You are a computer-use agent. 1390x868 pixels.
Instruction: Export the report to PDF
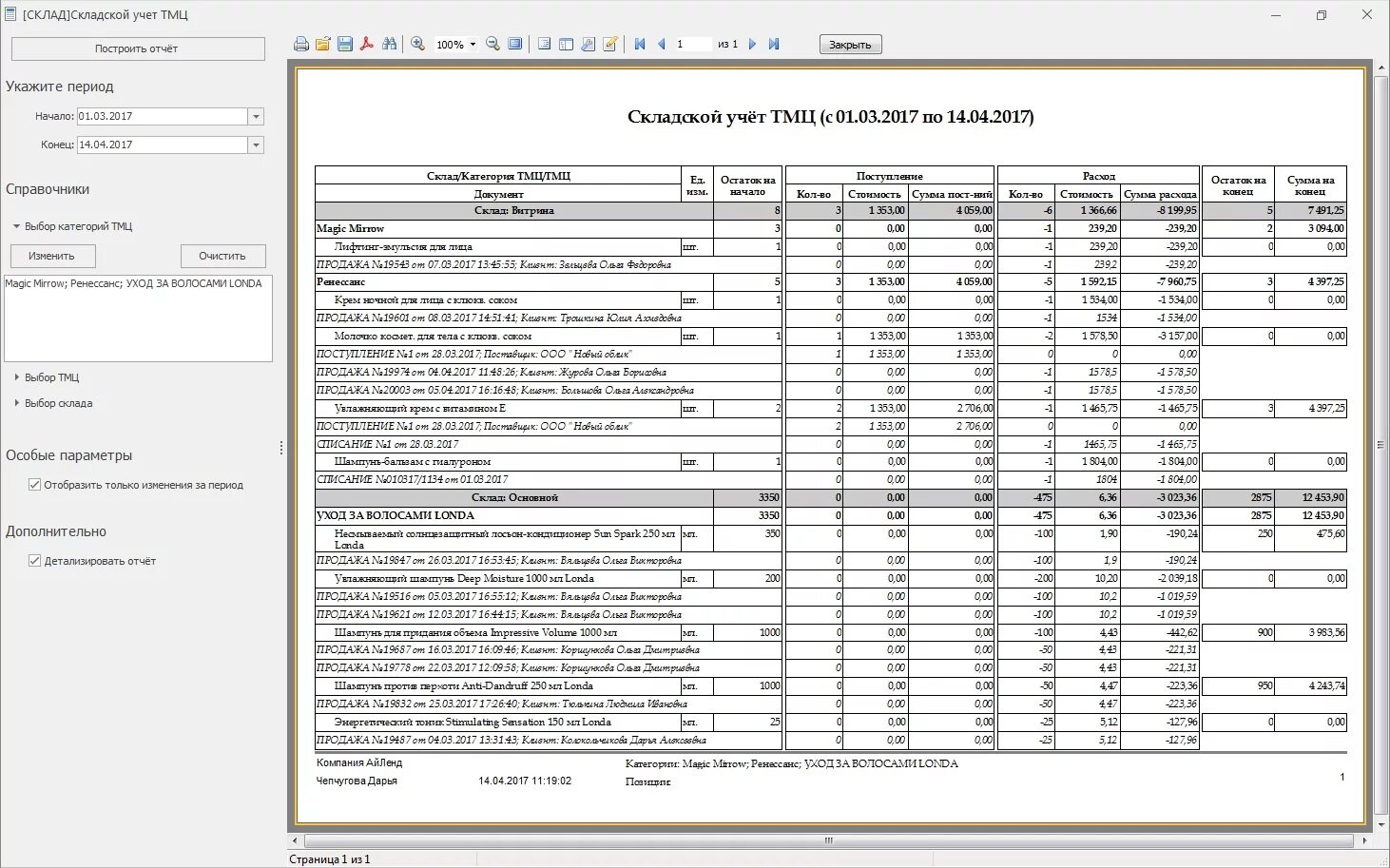[367, 45]
